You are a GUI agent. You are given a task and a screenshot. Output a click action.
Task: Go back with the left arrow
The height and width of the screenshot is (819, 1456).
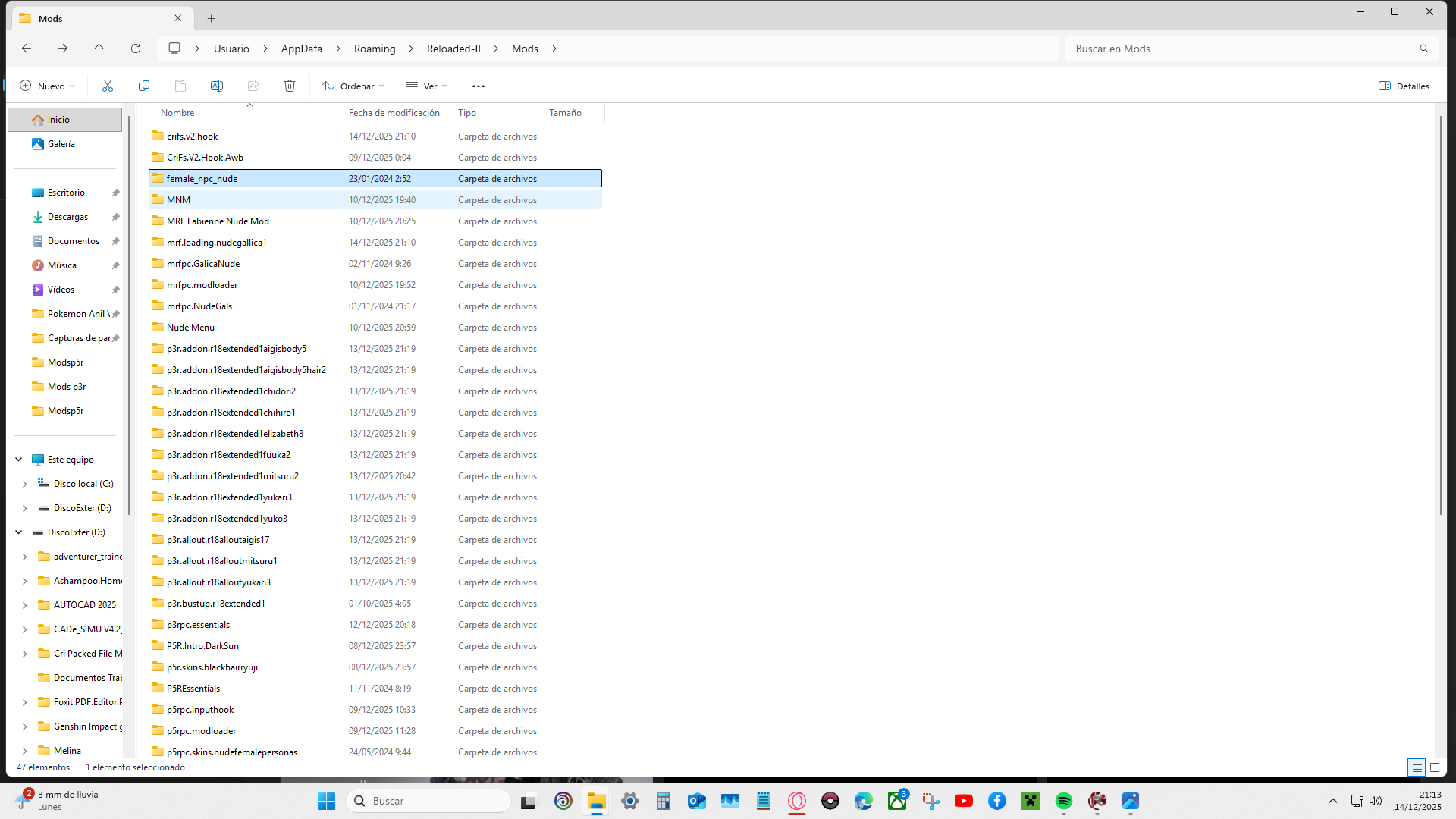pyautogui.click(x=27, y=49)
